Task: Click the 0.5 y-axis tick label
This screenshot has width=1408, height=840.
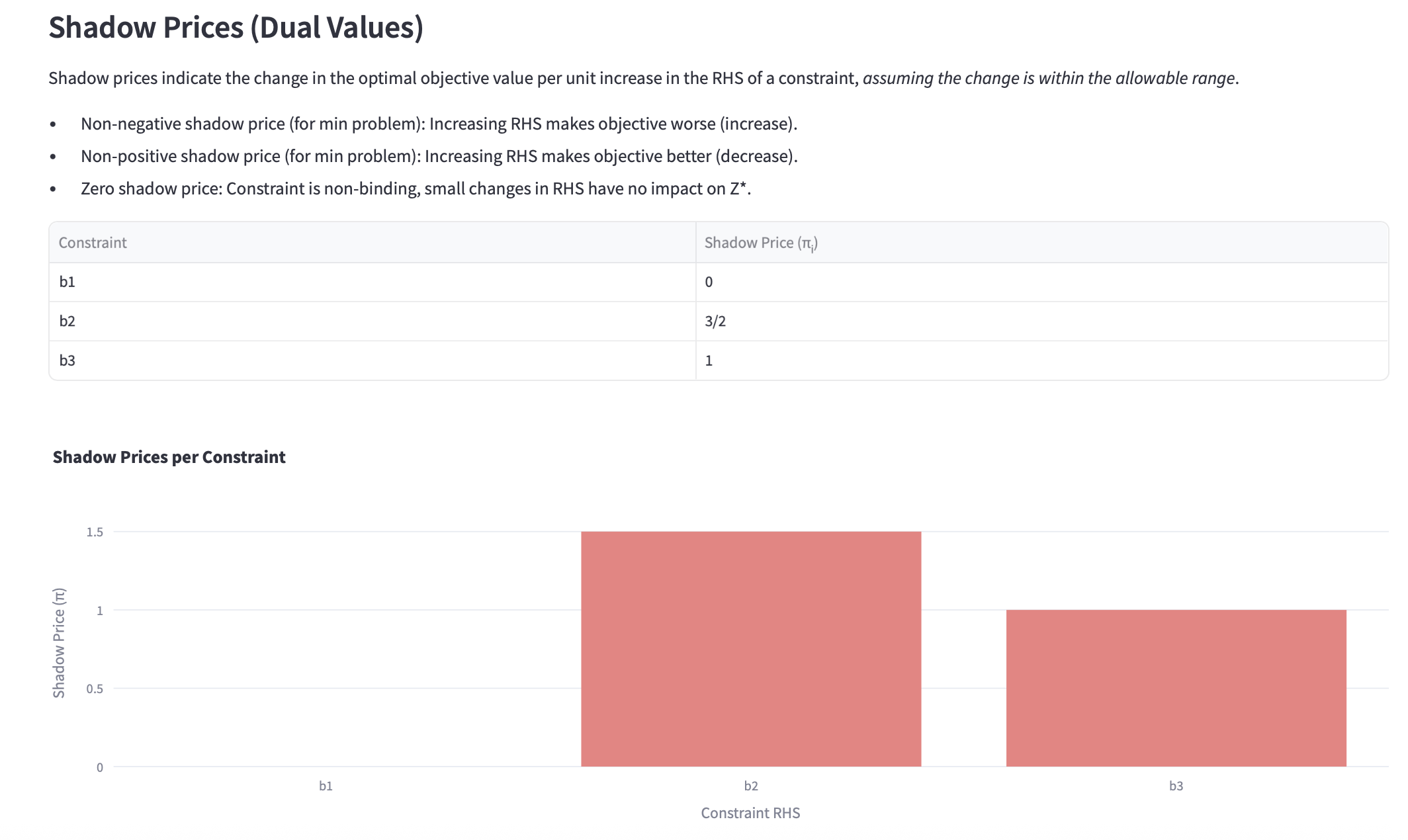Action: [x=95, y=689]
